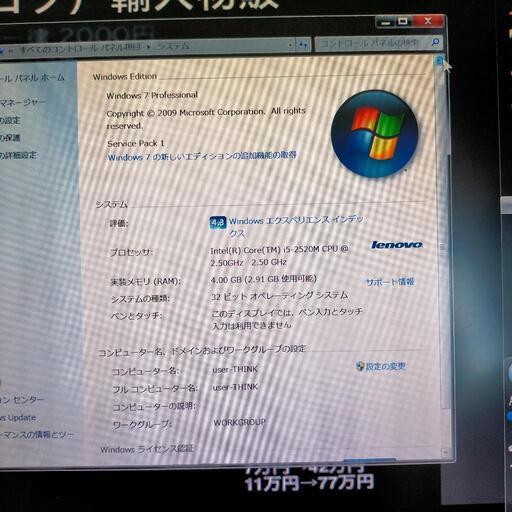The width and height of the screenshot is (512, 512).
Task: Click the help icon below the search box
Action: 439,61
